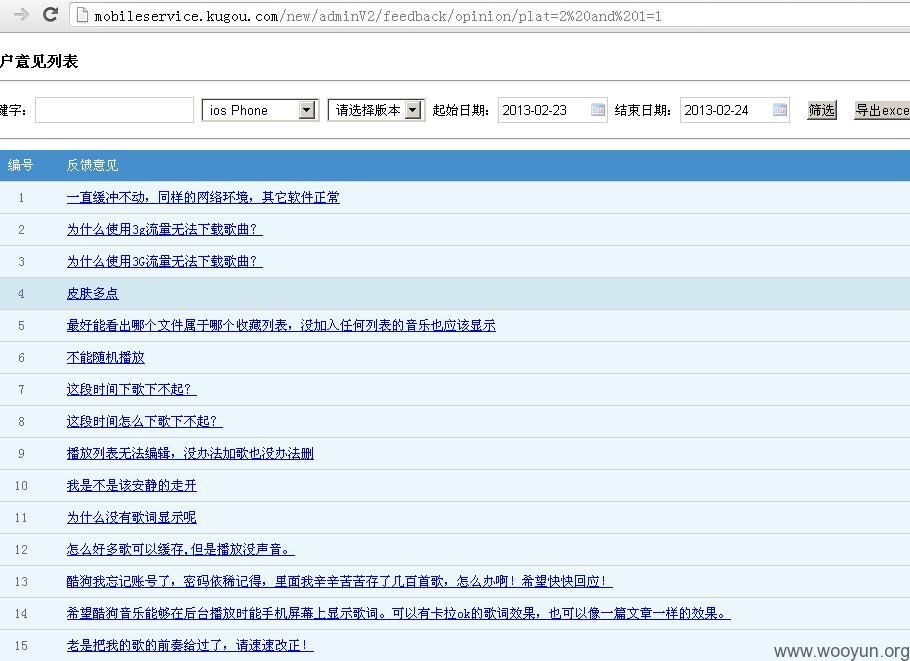Open link 老是把我的歌的前奏给过了
The height and width of the screenshot is (661, 910).
(190, 645)
